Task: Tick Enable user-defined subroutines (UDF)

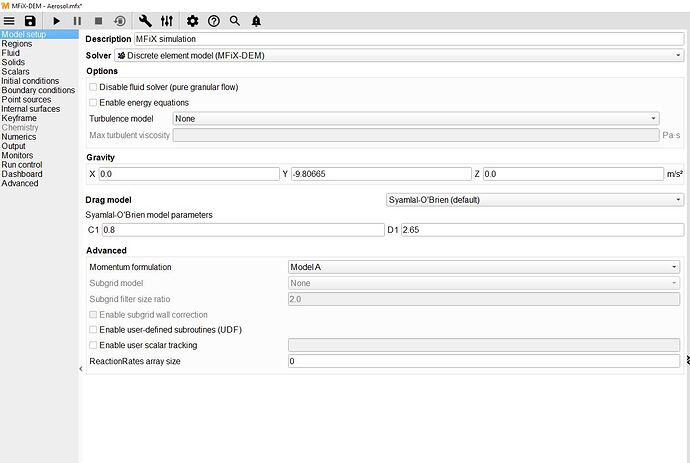Action: [x=93, y=330]
